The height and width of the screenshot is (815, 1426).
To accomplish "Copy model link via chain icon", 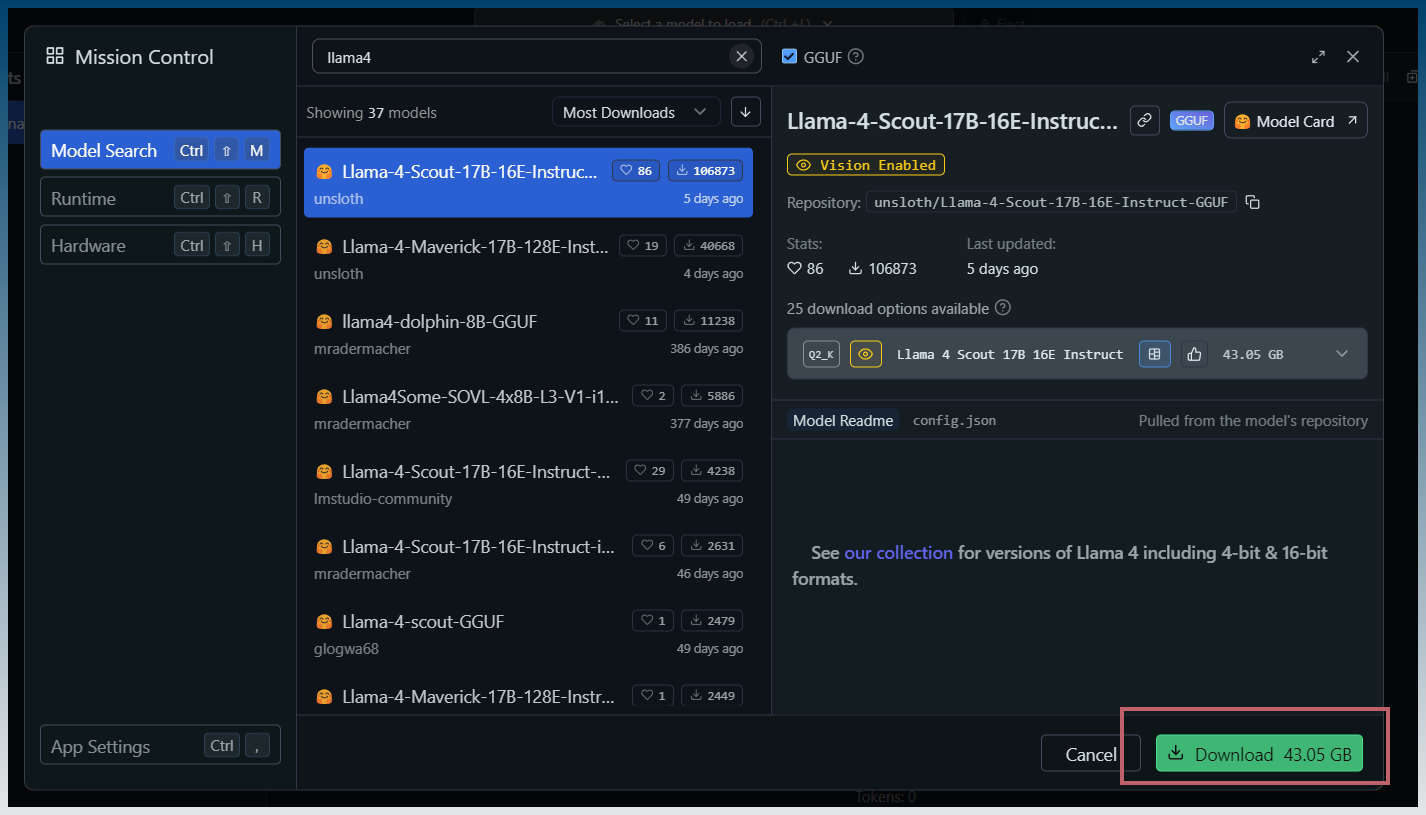I will tap(1144, 121).
